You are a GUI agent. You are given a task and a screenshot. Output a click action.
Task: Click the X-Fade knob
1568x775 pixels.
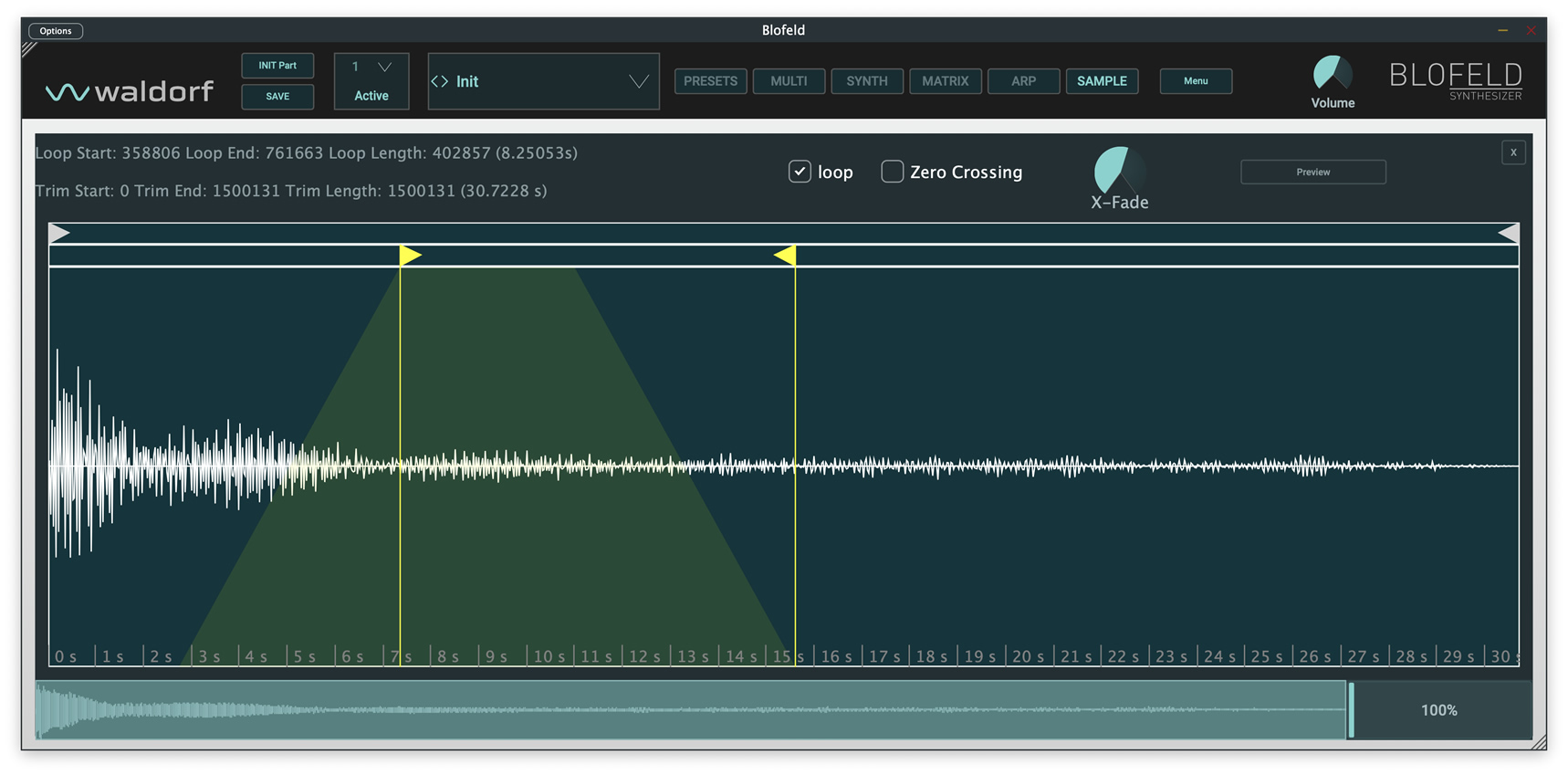pos(1120,170)
